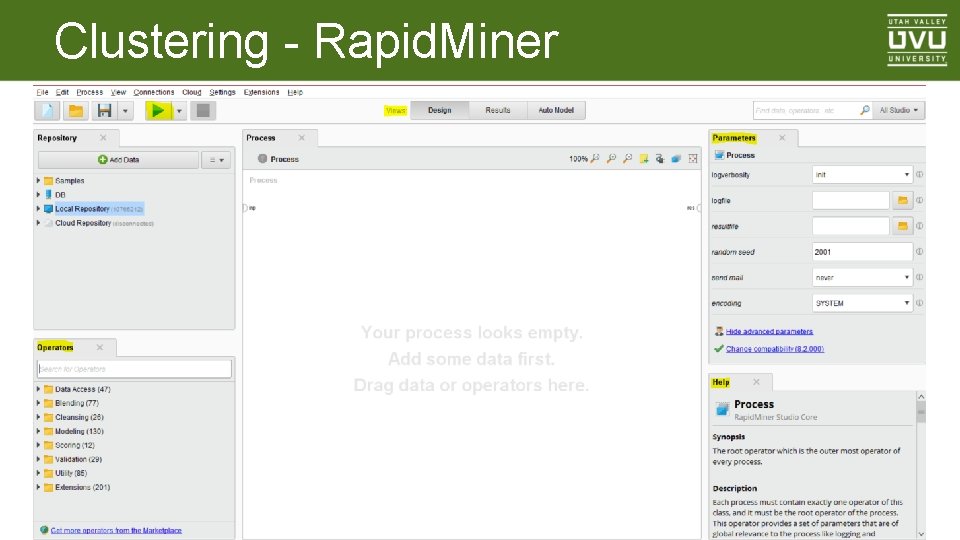
Task: Run the process with the green play button
Action: tap(158, 111)
